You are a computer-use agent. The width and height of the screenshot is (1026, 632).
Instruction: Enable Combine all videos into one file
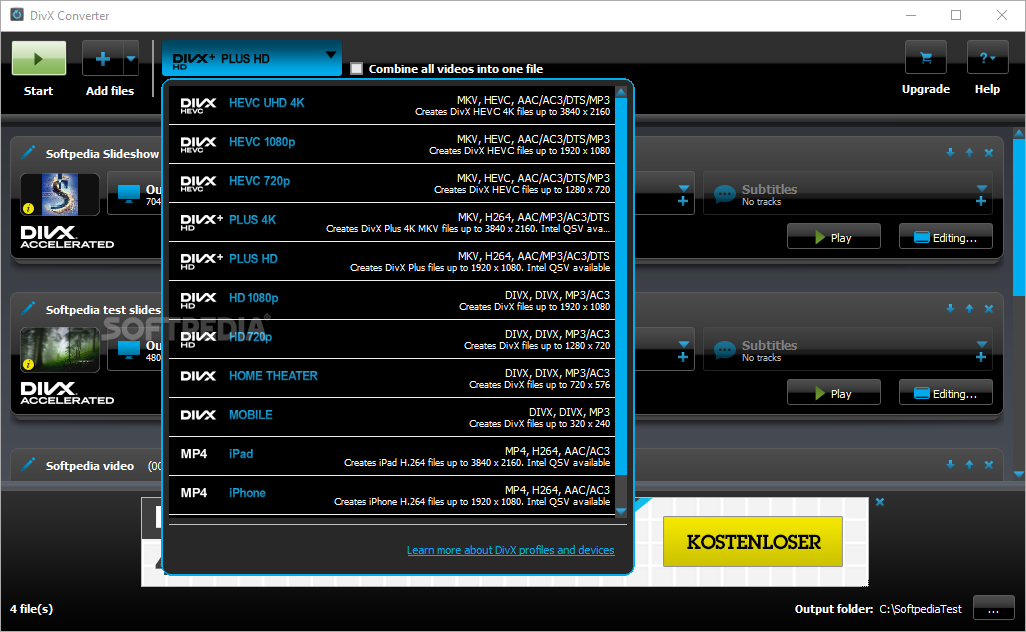357,69
